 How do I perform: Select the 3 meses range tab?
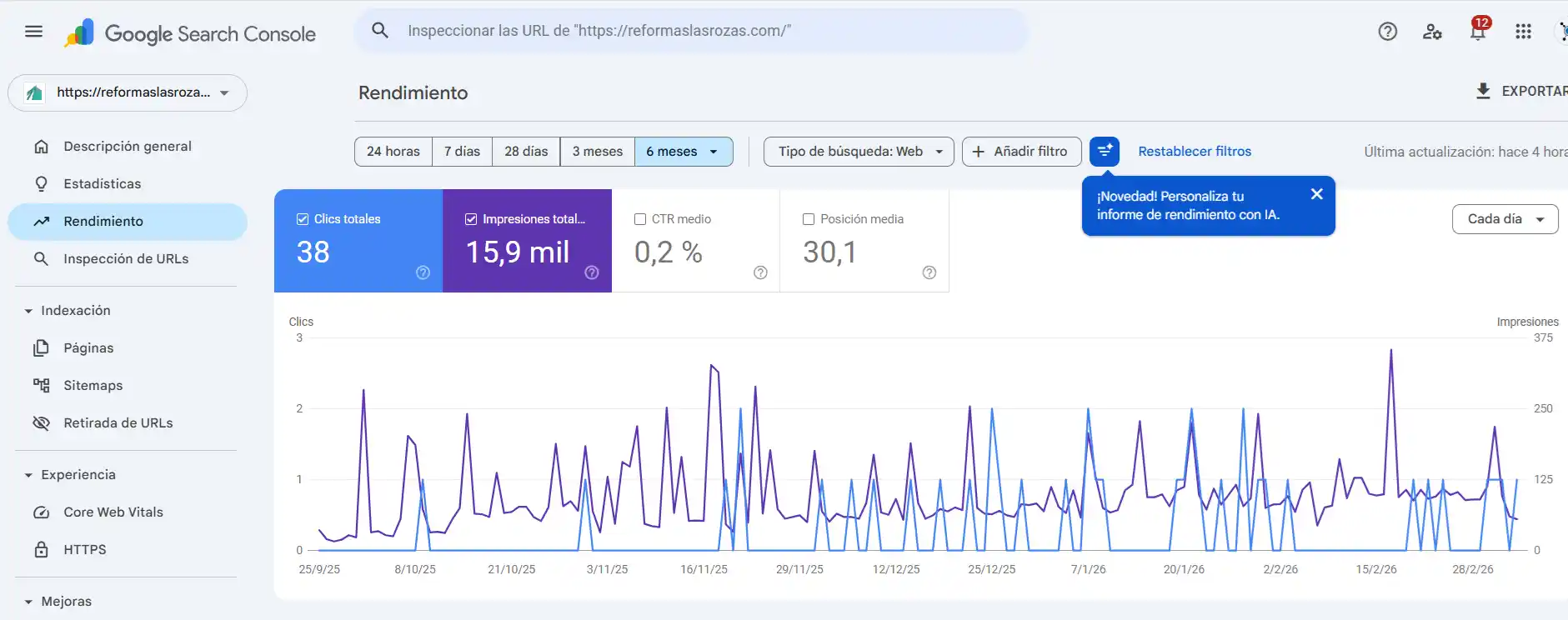tap(598, 152)
